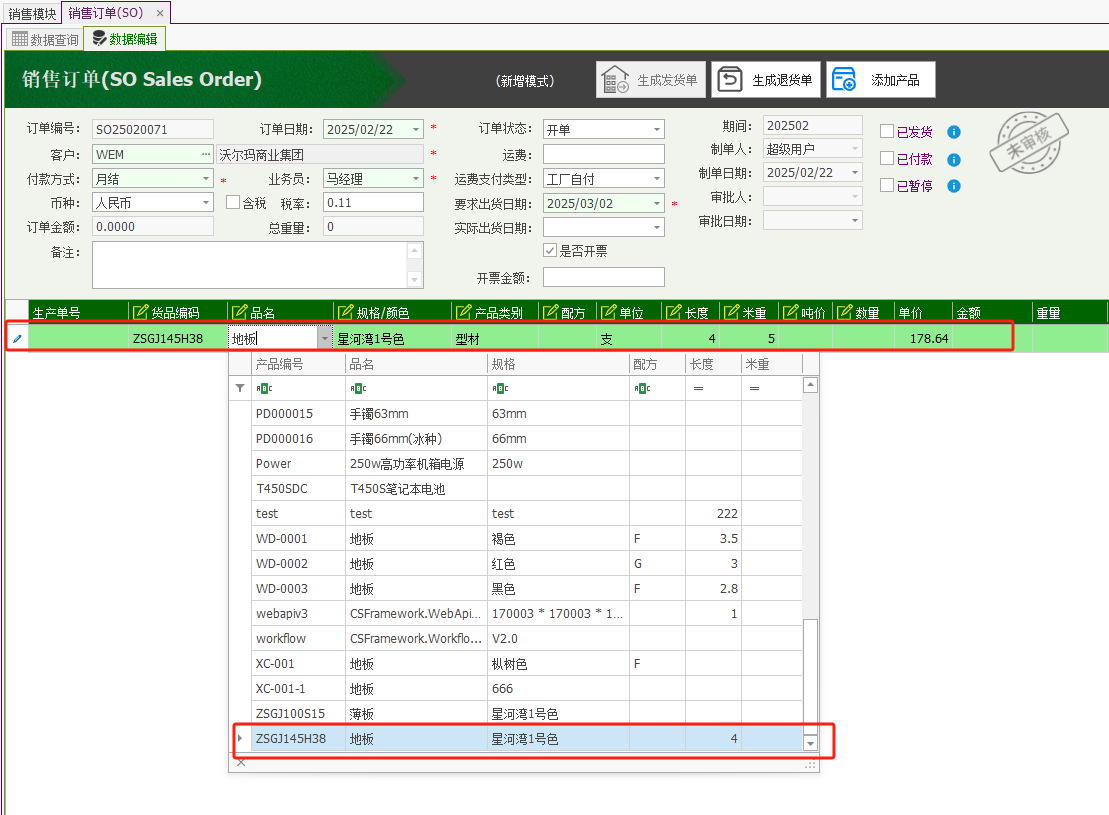Open the 数据查询 tab

[45, 39]
